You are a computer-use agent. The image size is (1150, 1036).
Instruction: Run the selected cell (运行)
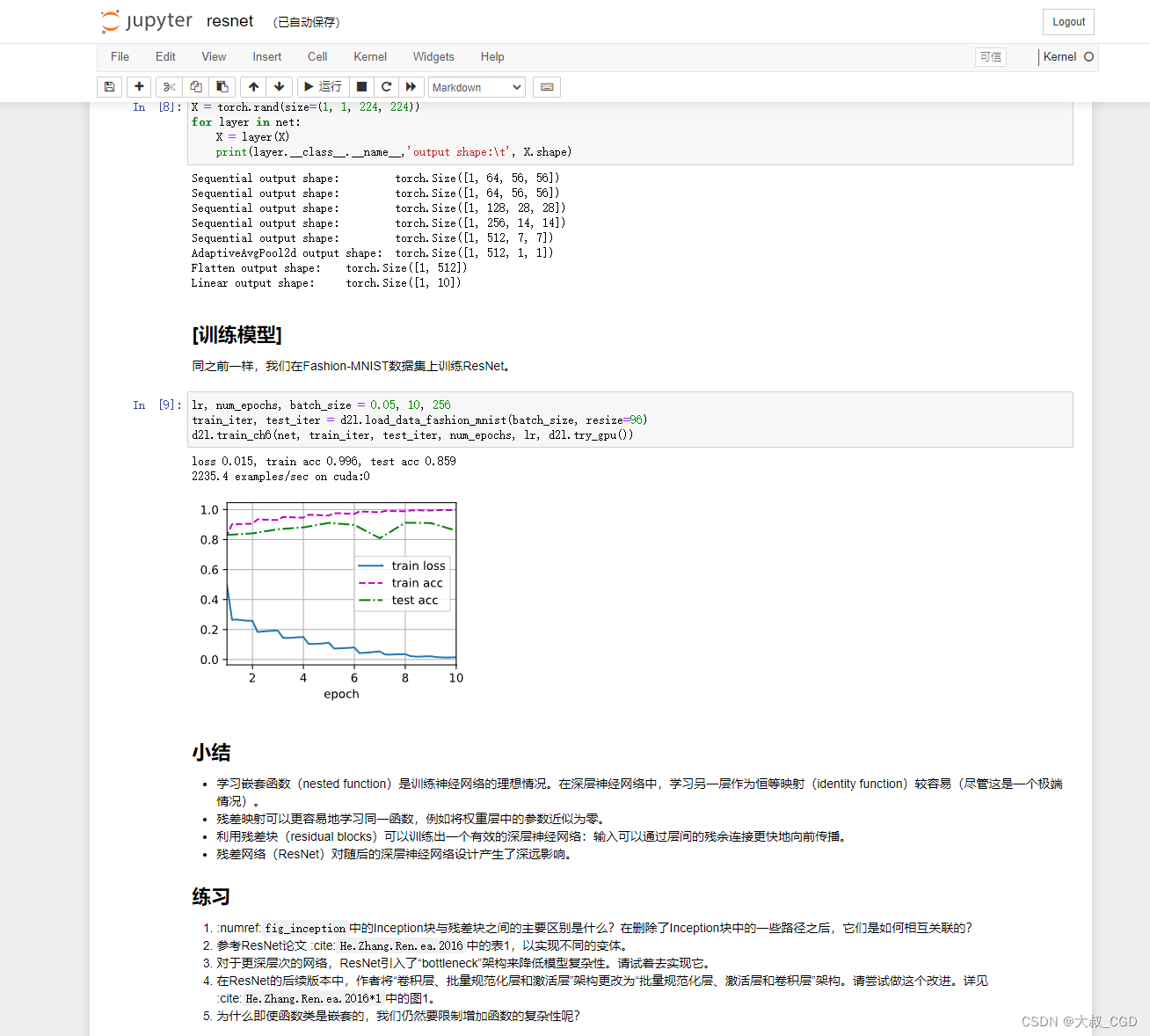coord(323,87)
